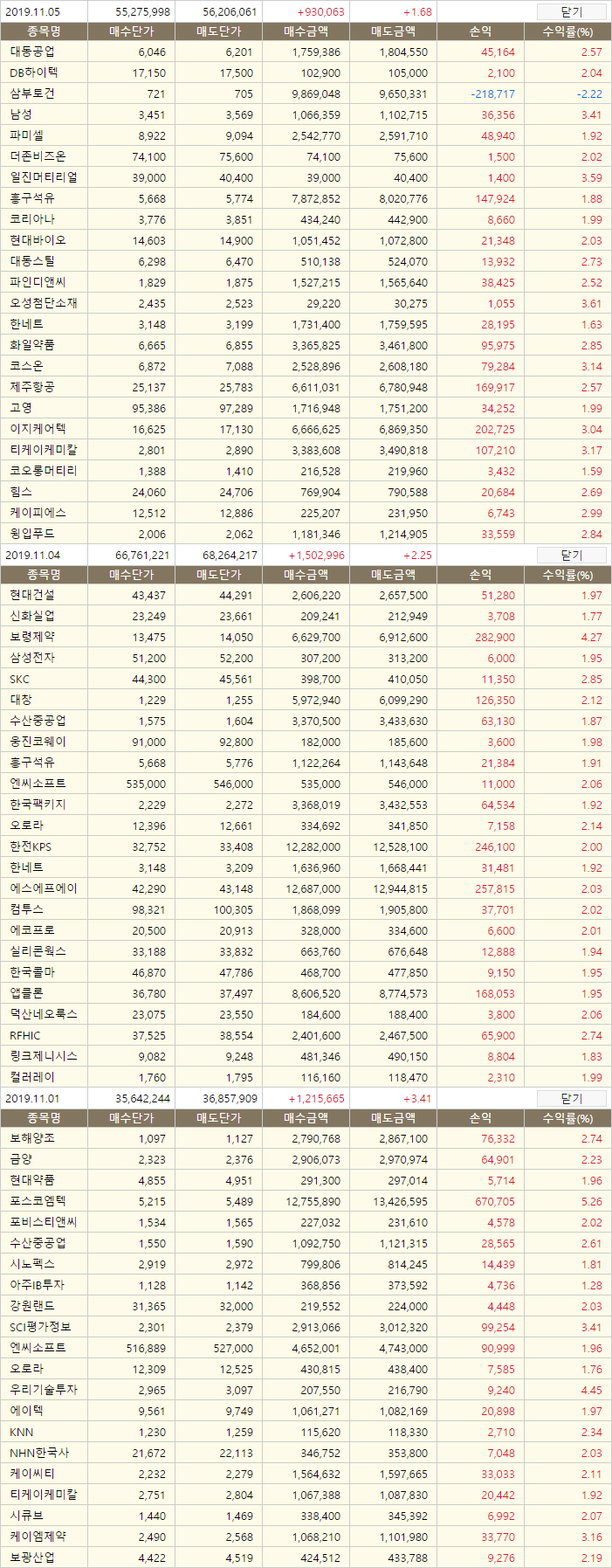Screen dimensions: 612x1568
Task: Select the 보령제약 stock name
Action: [x=31, y=638]
